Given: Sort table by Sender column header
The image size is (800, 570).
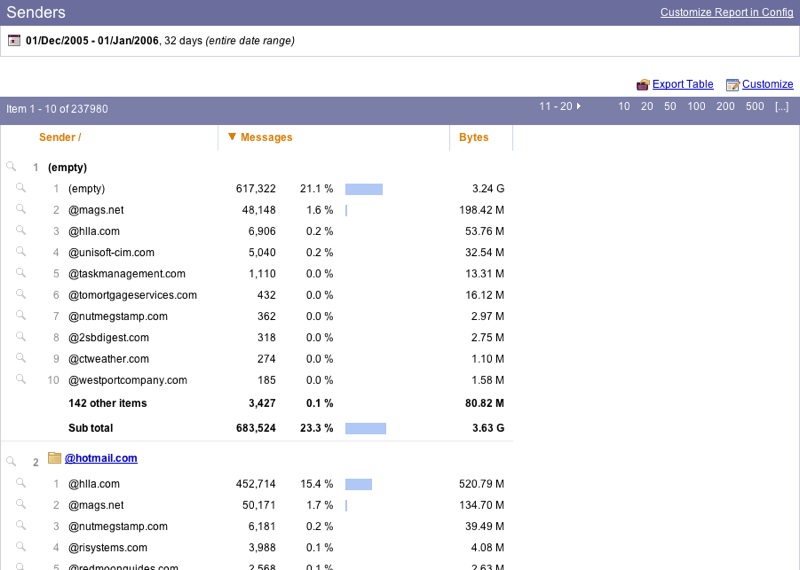Looking at the screenshot, I should 59,137.
